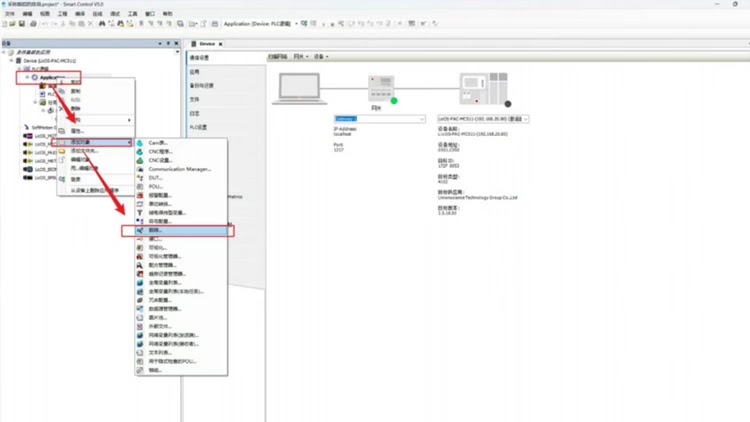The image size is (750, 422).
Task: Select the DUT object option
Action: tap(155, 178)
